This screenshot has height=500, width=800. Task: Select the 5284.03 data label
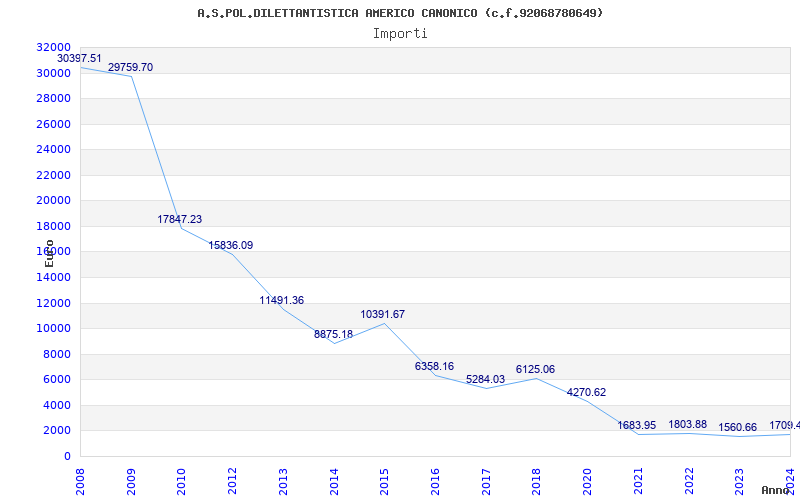[485, 380]
